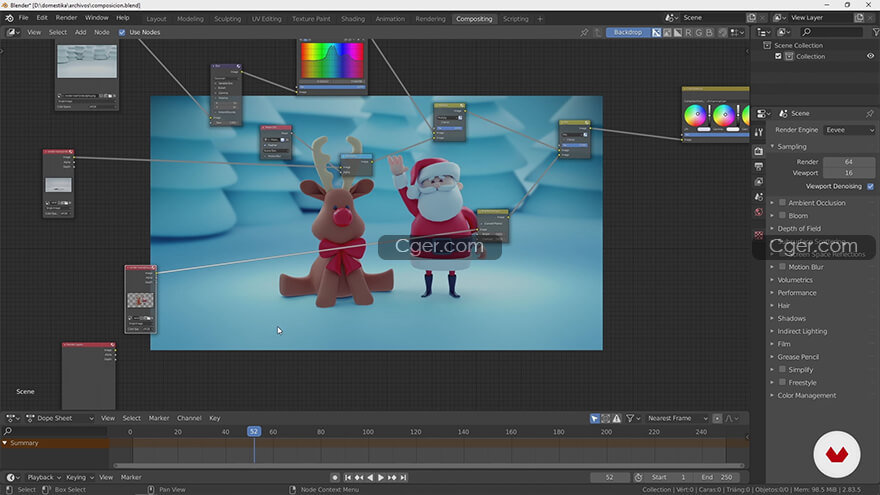Screen dimensions: 880x495
Task: Open the view layer browse icon
Action: click(x=782, y=18)
